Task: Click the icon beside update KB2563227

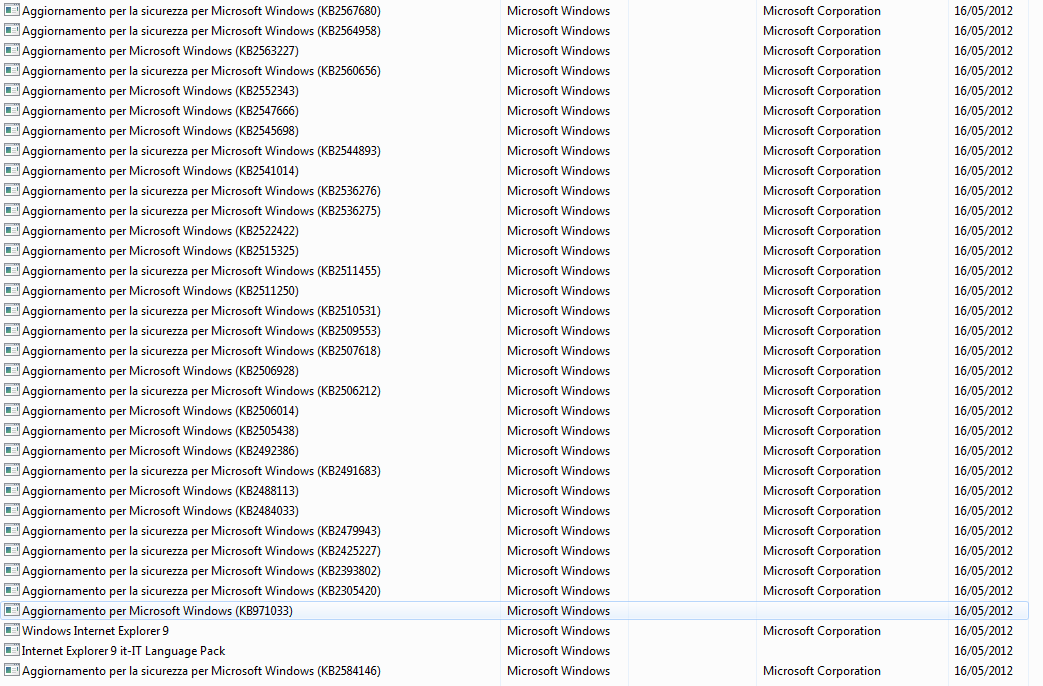Action: pos(12,50)
